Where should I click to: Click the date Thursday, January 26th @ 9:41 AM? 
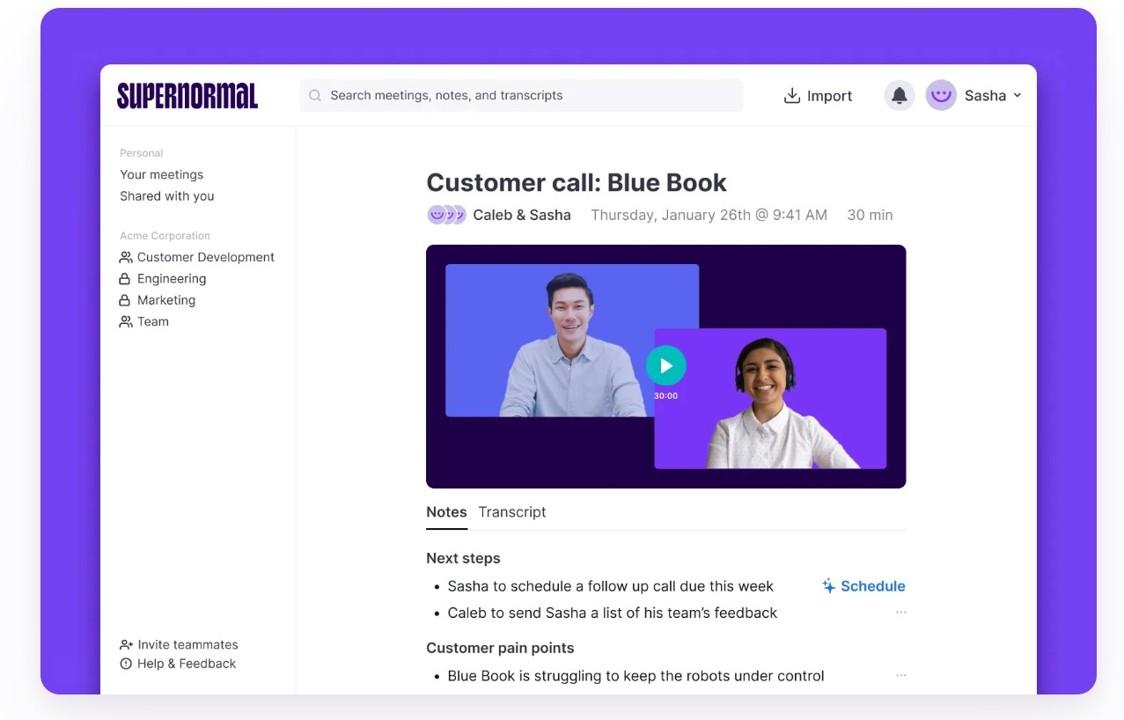(709, 214)
